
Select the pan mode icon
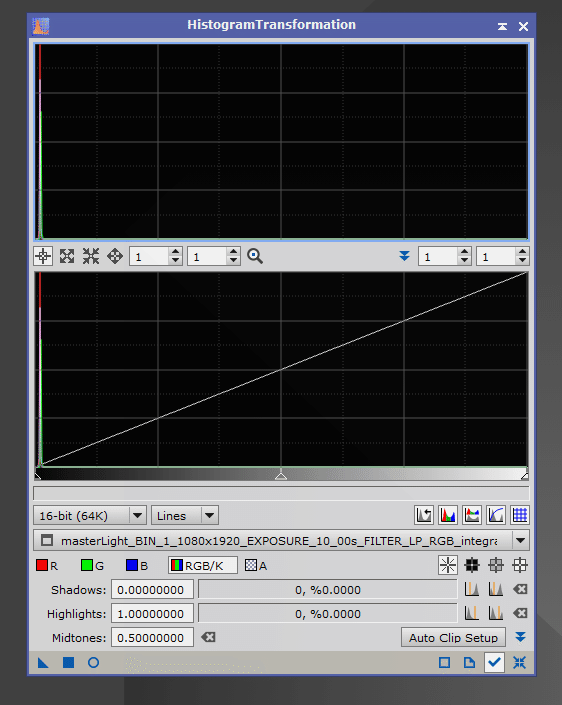pos(115,256)
